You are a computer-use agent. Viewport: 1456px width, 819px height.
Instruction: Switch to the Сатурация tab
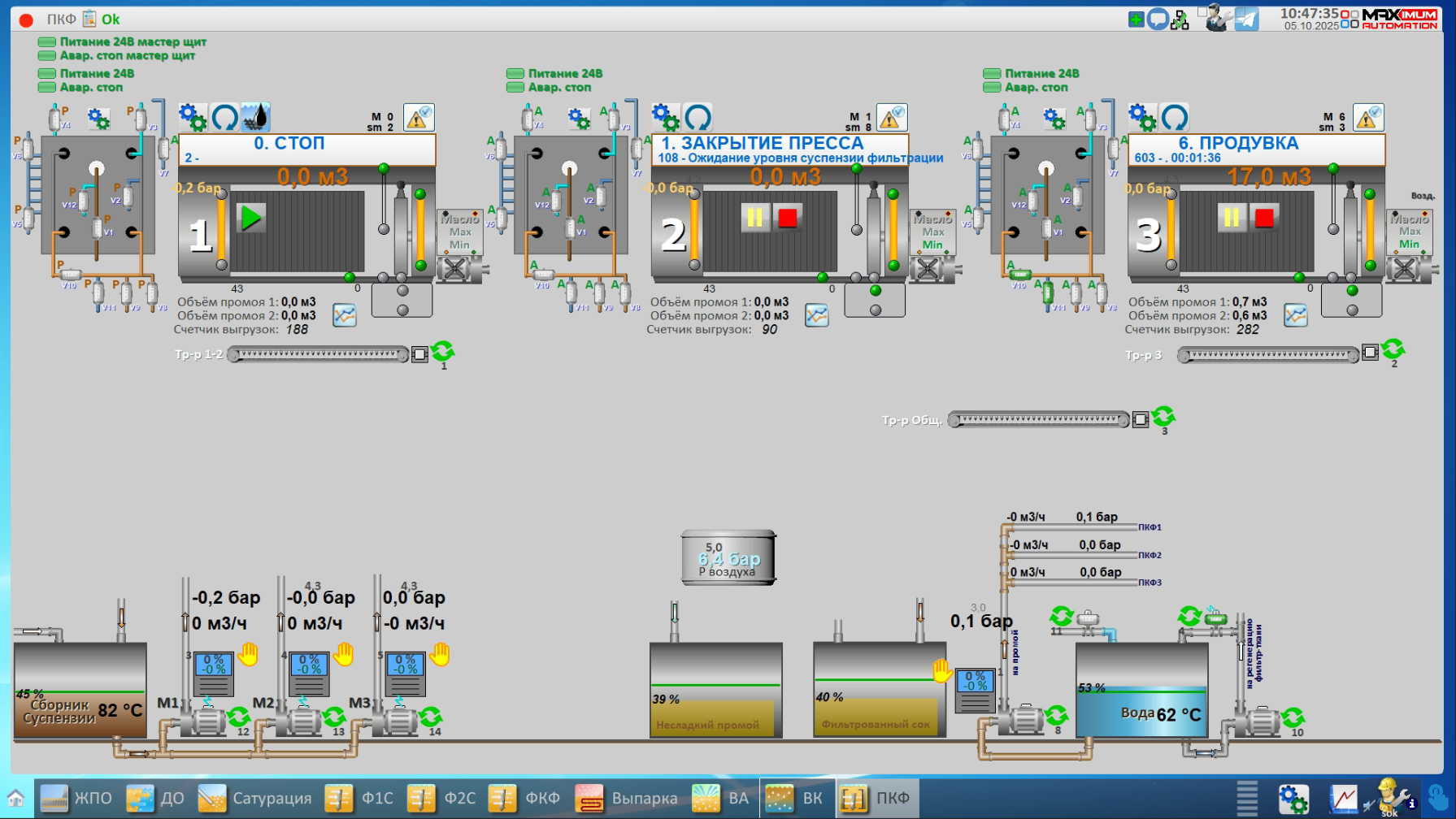tap(254, 798)
